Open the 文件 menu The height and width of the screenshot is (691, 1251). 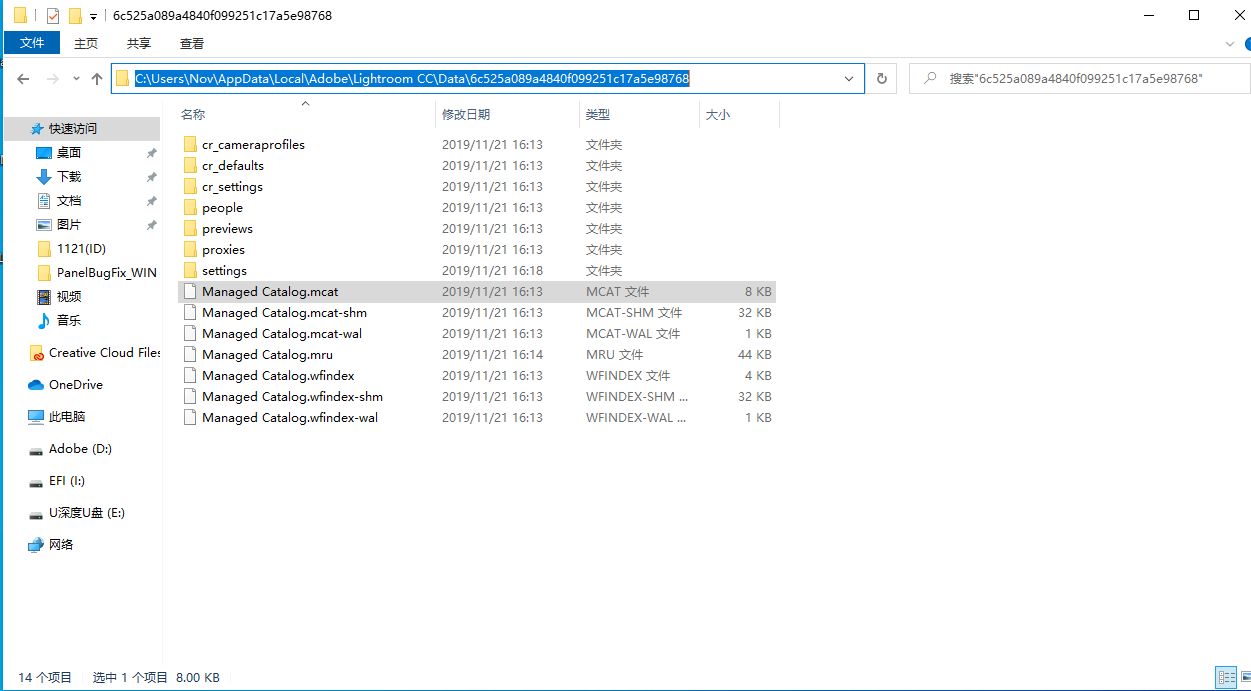(32, 42)
